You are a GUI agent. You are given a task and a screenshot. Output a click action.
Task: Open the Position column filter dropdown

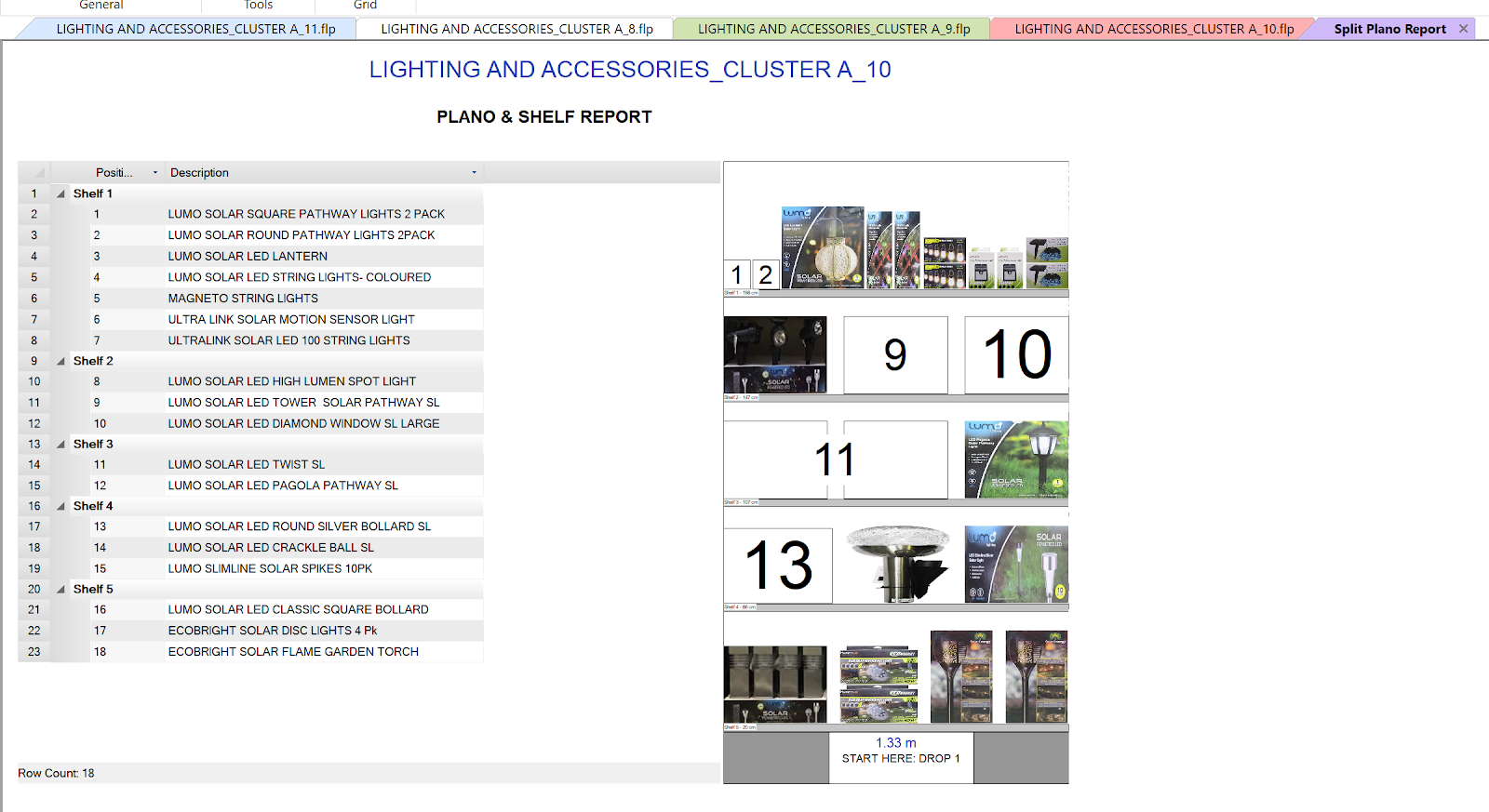[x=155, y=172]
